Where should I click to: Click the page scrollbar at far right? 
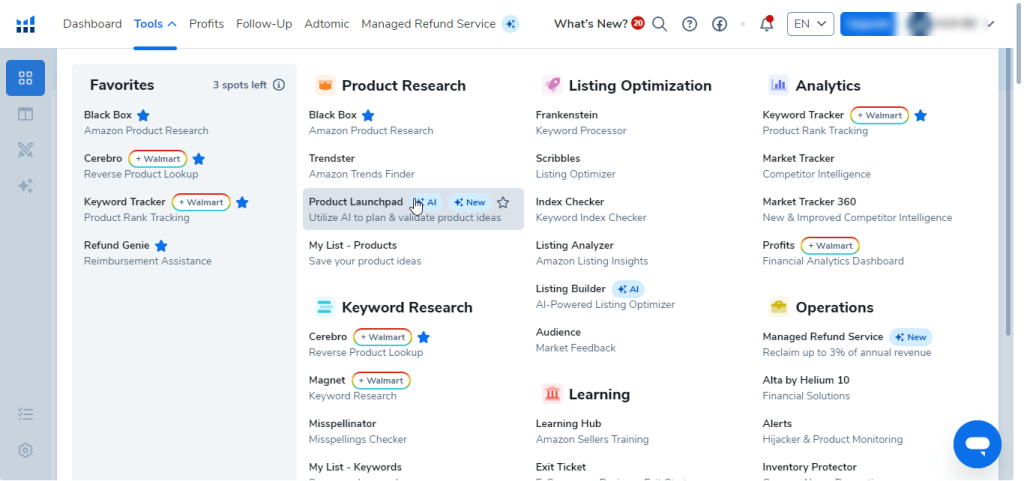coord(1019,42)
